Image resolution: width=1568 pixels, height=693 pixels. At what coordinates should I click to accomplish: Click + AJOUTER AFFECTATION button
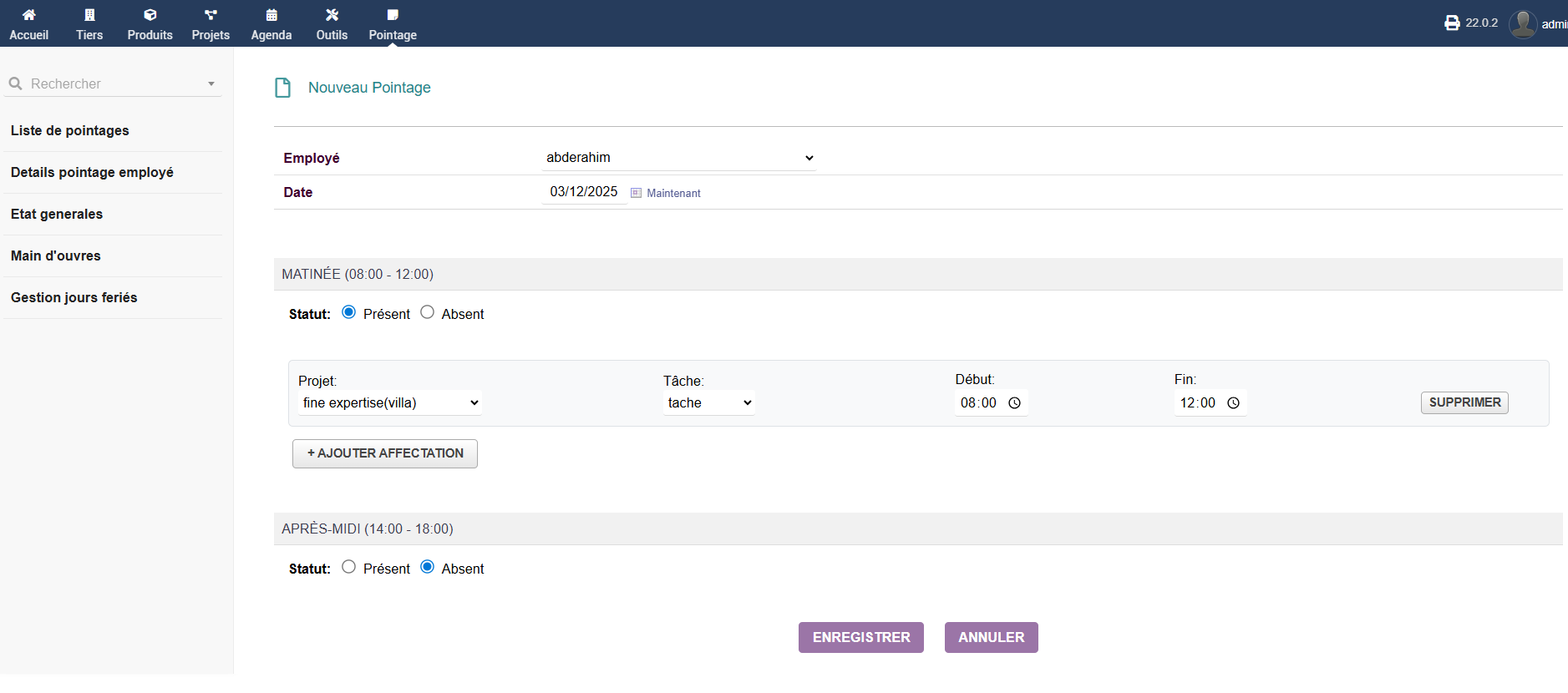tap(385, 454)
